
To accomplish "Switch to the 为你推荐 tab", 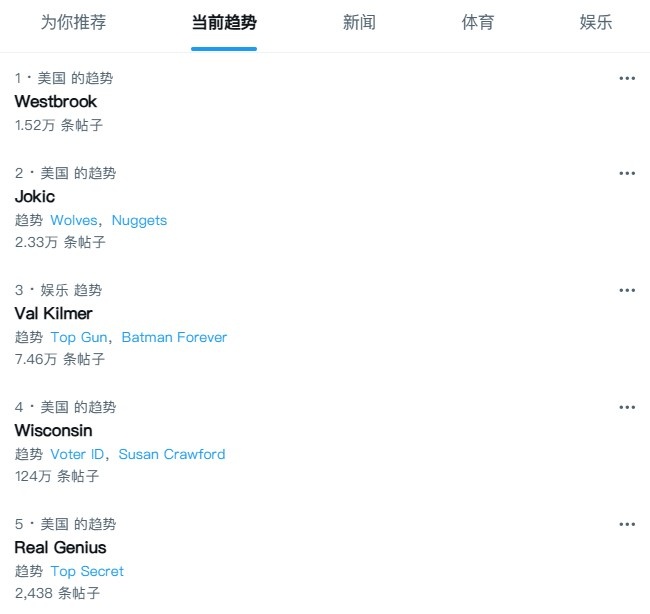I will pyautogui.click(x=73, y=22).
